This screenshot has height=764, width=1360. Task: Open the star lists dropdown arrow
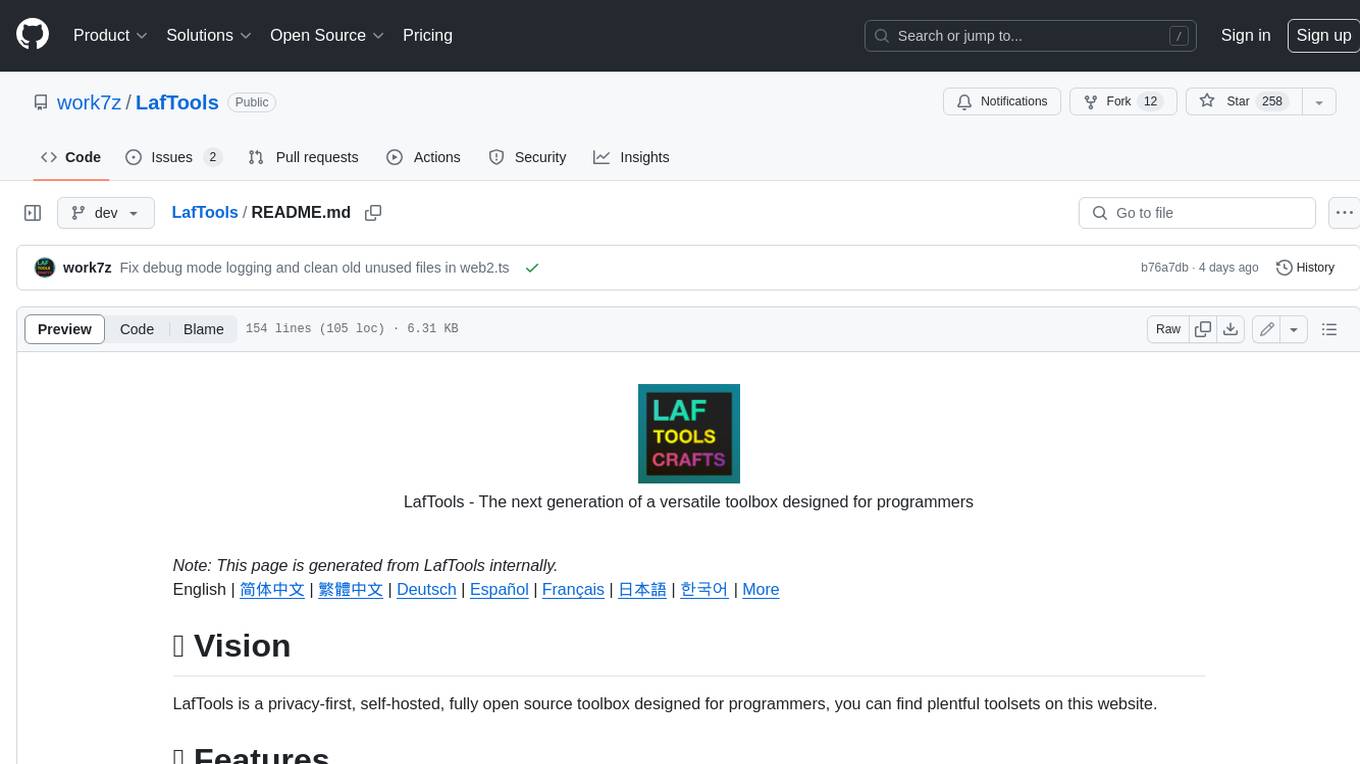[1319, 102]
